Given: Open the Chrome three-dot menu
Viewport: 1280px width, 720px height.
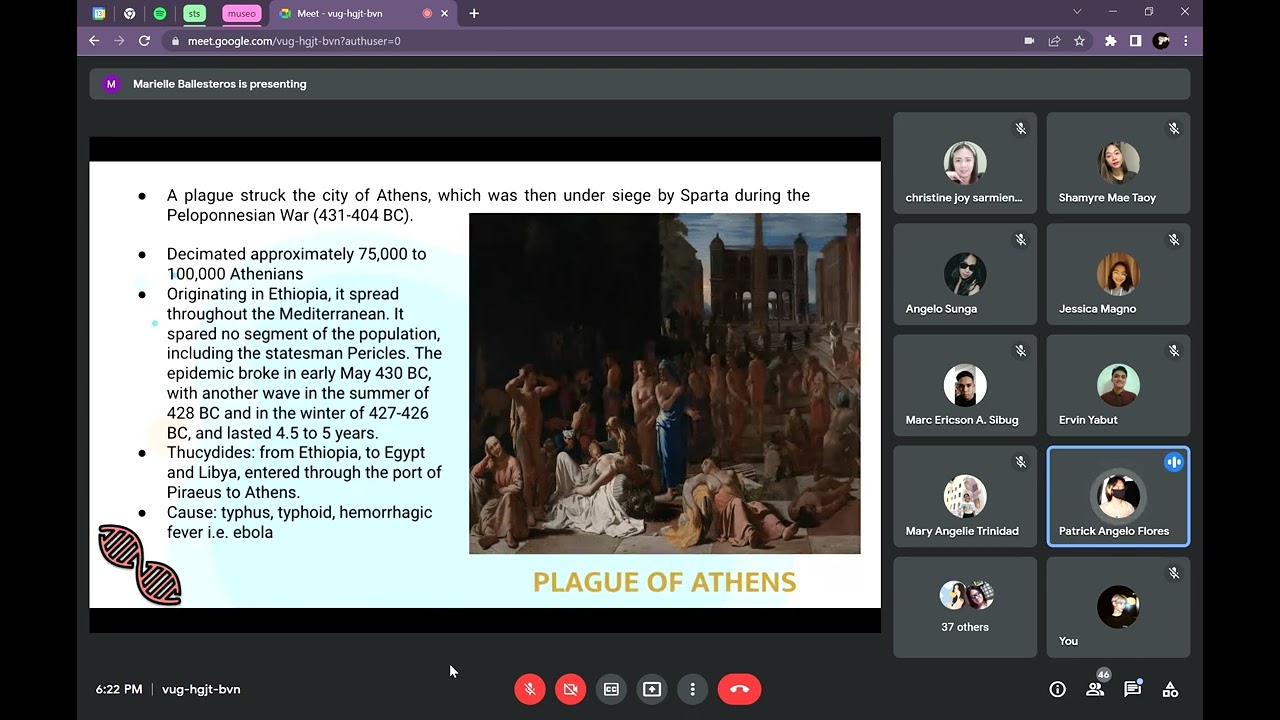Looking at the screenshot, I should pyautogui.click(x=1186, y=41).
